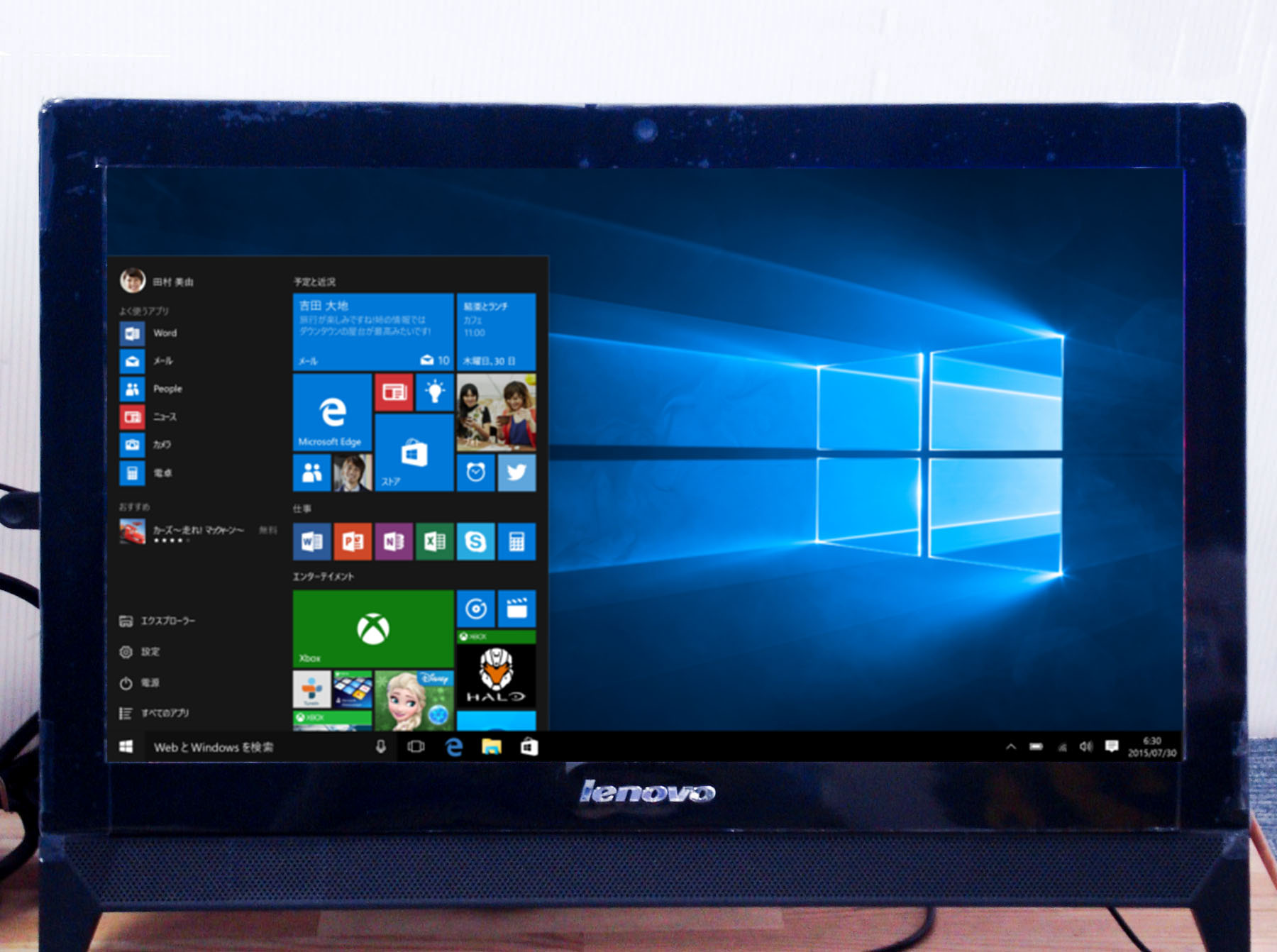The image size is (1277, 952).
Task: Click the battery icon in system tray
Action: pos(1036,747)
